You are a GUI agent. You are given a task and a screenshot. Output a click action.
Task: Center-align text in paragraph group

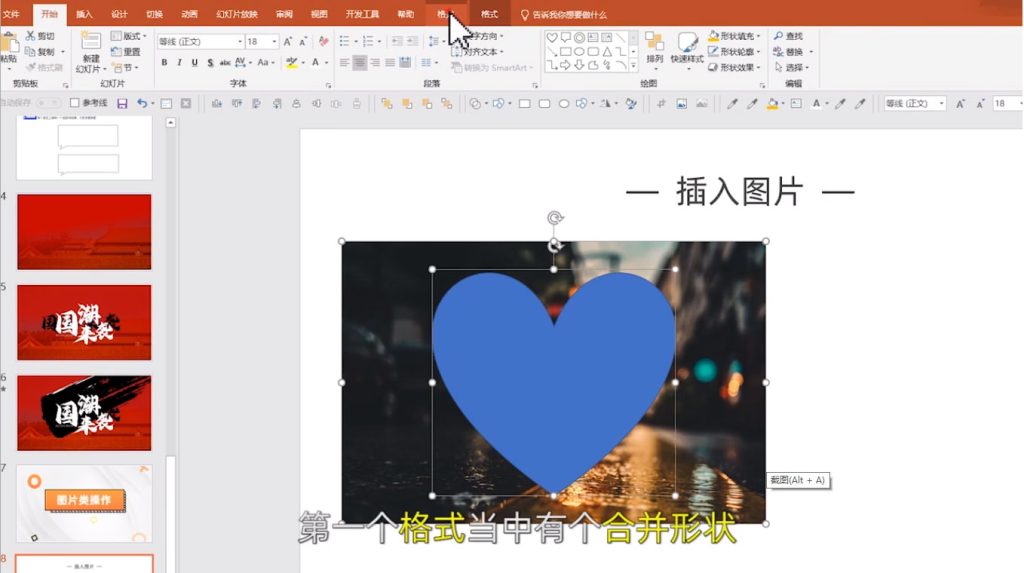pyautogui.click(x=359, y=62)
